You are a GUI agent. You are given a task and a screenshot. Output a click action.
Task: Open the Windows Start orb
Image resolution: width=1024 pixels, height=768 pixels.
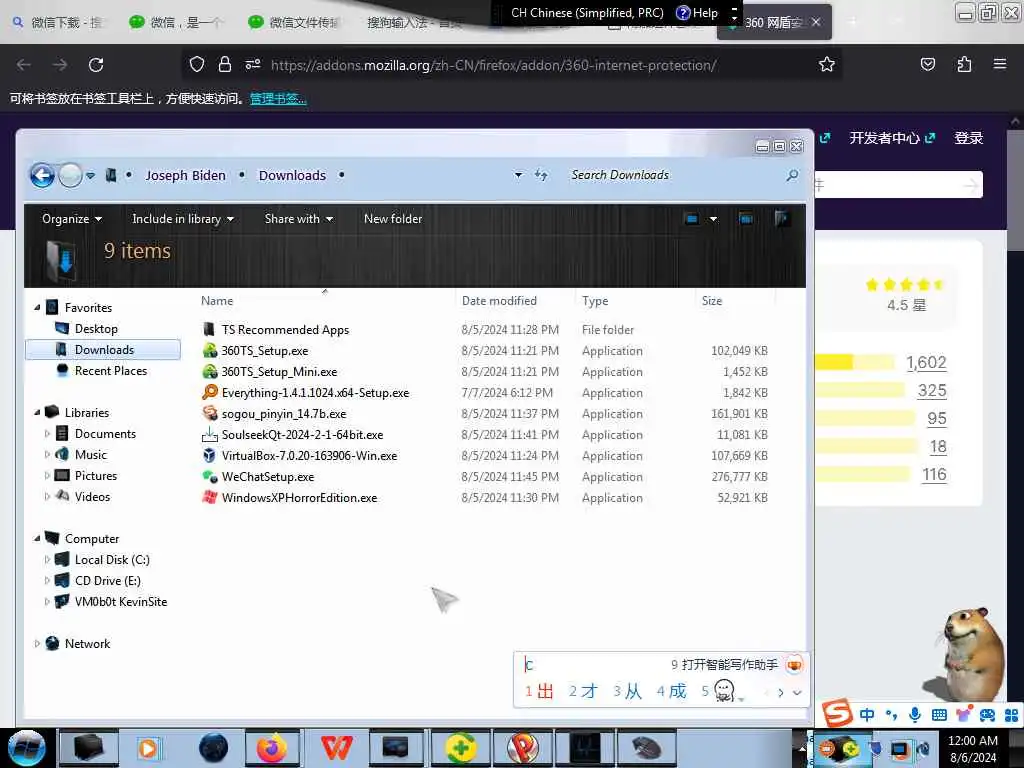pos(27,748)
